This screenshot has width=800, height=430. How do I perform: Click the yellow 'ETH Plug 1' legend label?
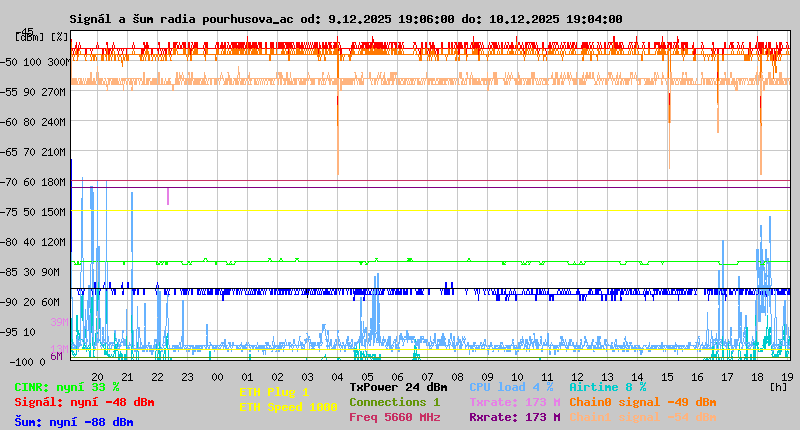point(274,392)
